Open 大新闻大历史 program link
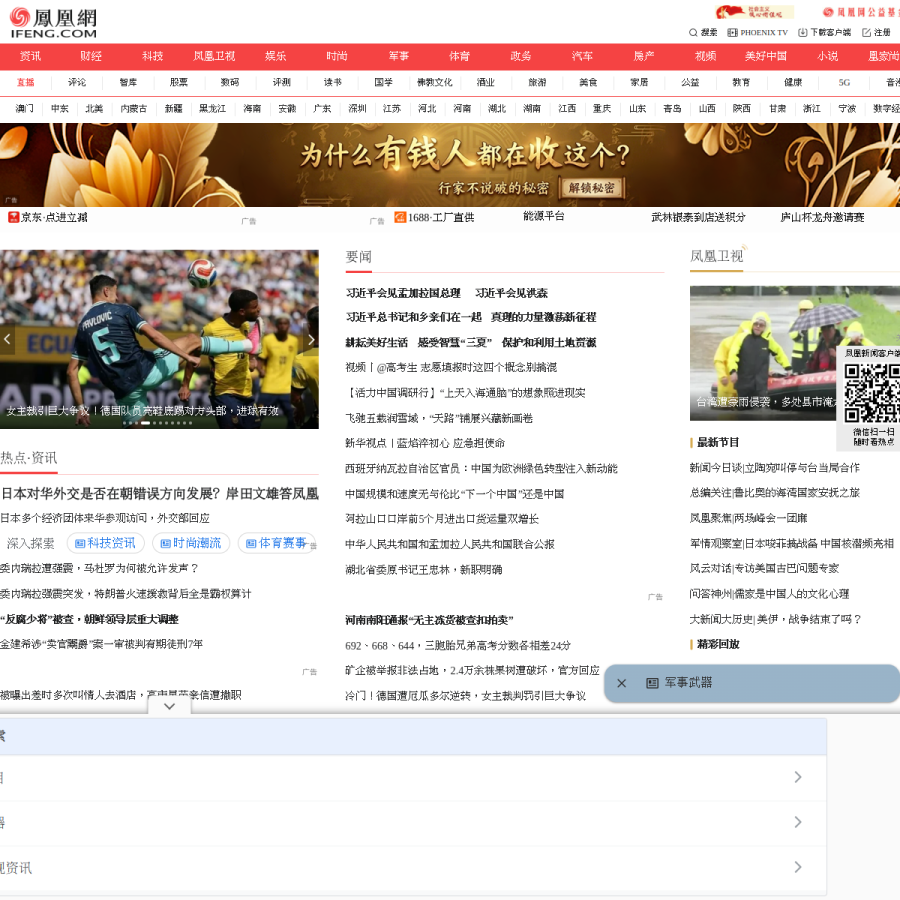Image resolution: width=900 pixels, height=900 pixels. tap(775, 619)
